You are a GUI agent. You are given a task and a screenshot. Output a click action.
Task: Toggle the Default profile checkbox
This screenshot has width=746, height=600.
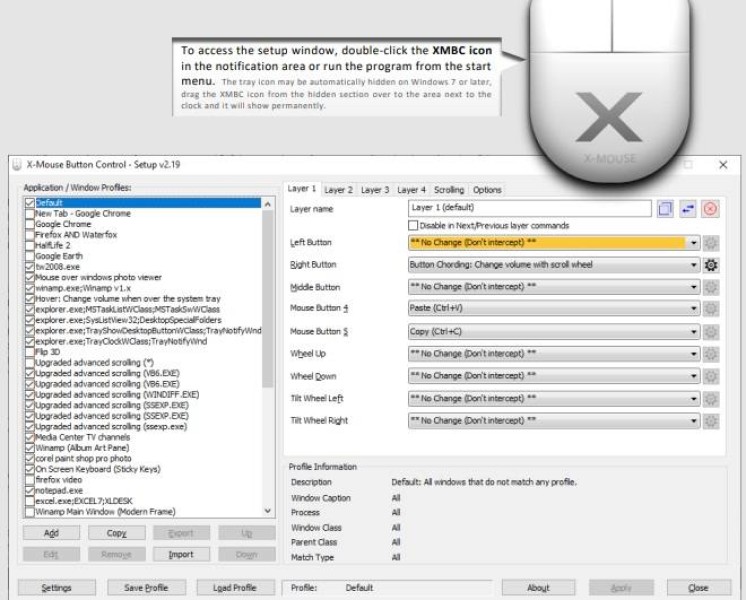click(x=29, y=203)
